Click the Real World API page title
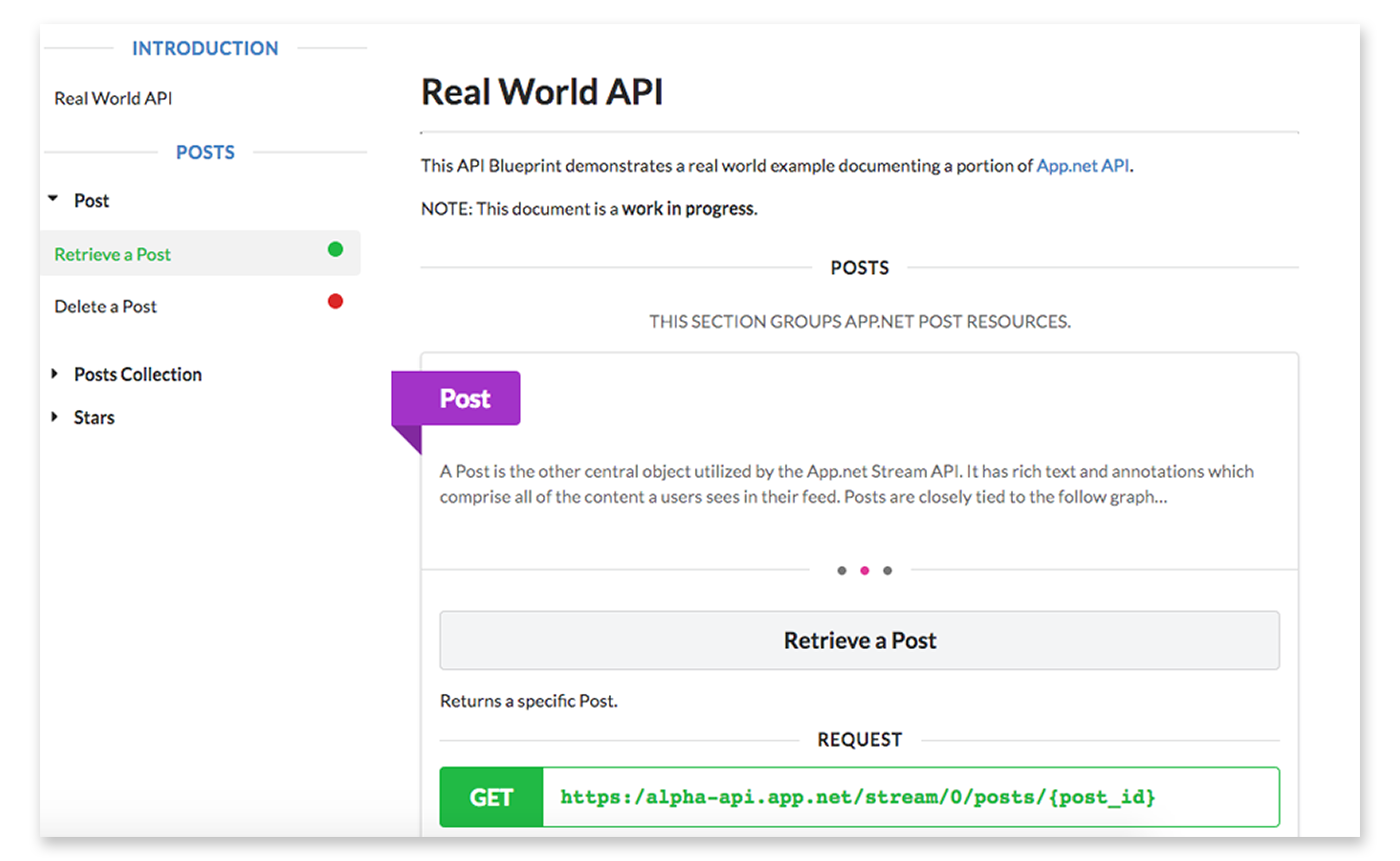The width and height of the screenshot is (1400, 861). (541, 92)
